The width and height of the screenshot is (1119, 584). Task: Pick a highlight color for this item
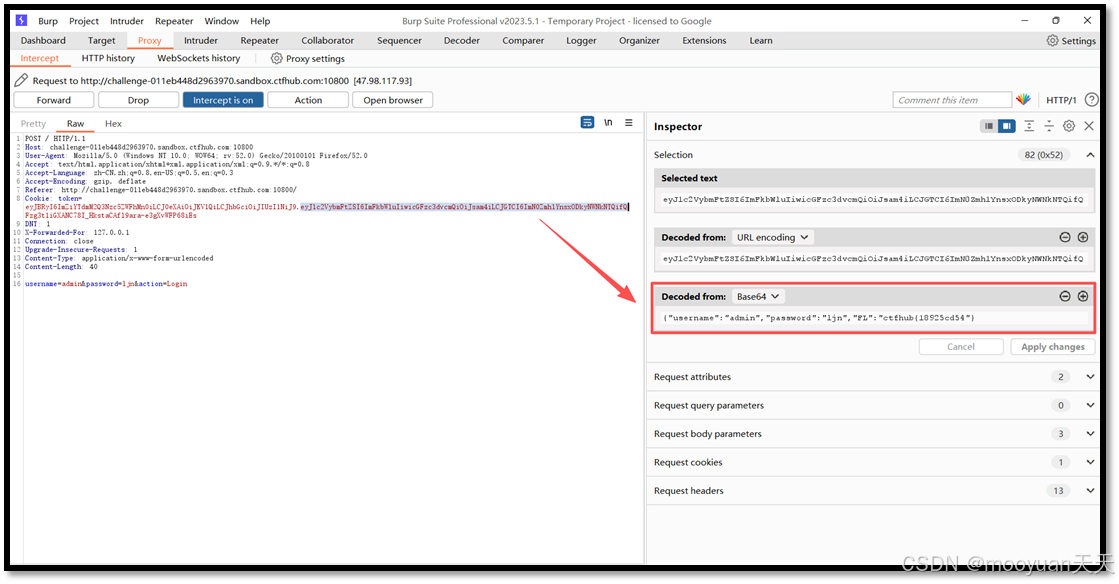[1023, 100]
